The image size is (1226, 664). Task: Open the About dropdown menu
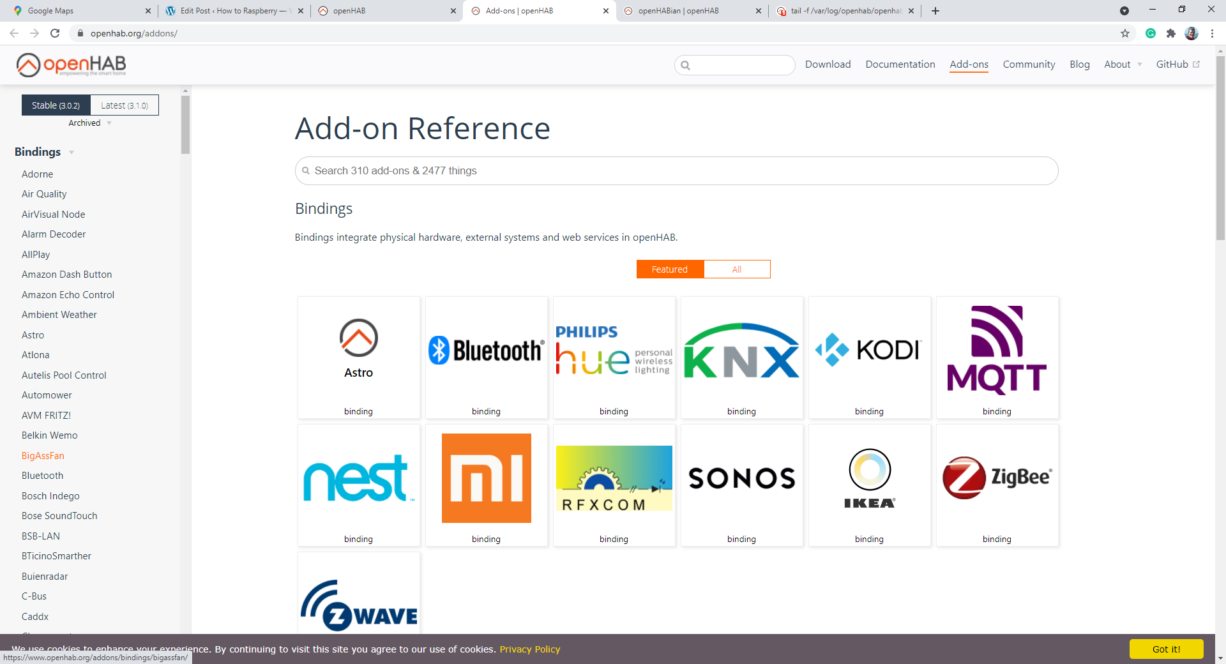point(1122,64)
